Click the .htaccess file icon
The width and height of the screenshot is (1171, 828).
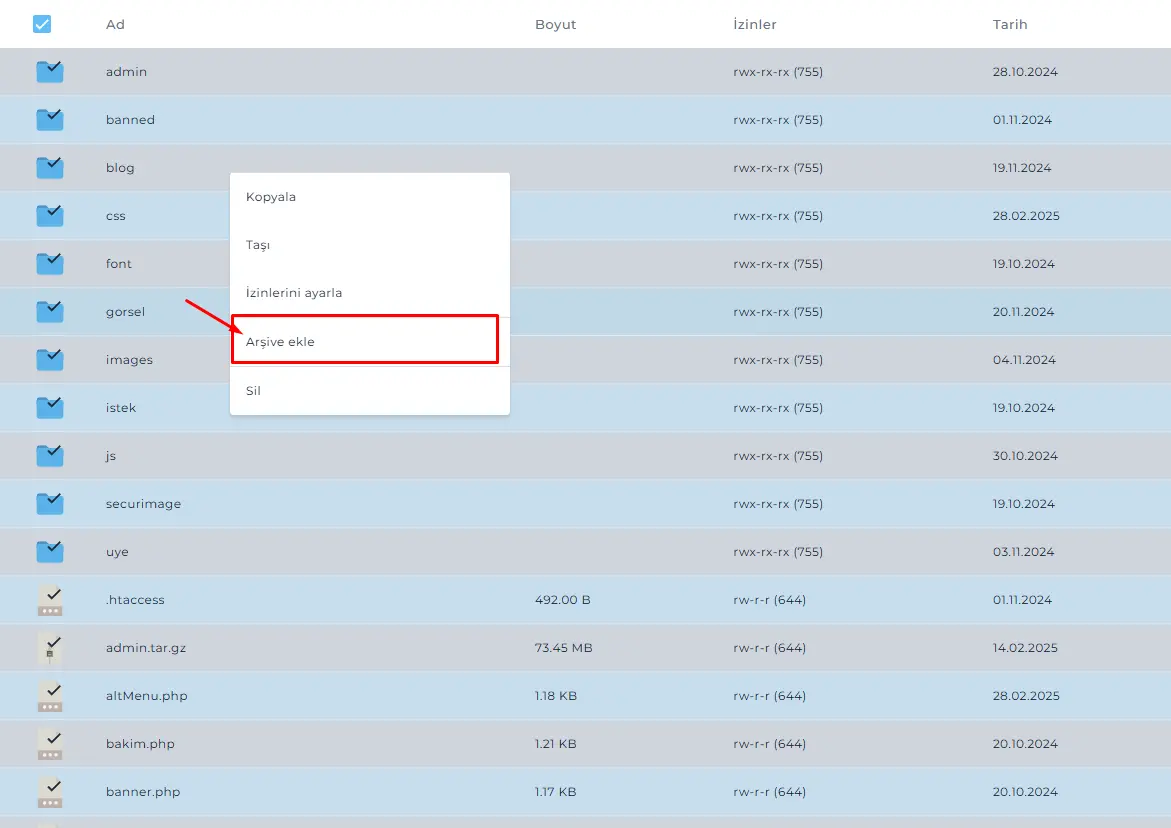[x=50, y=600]
